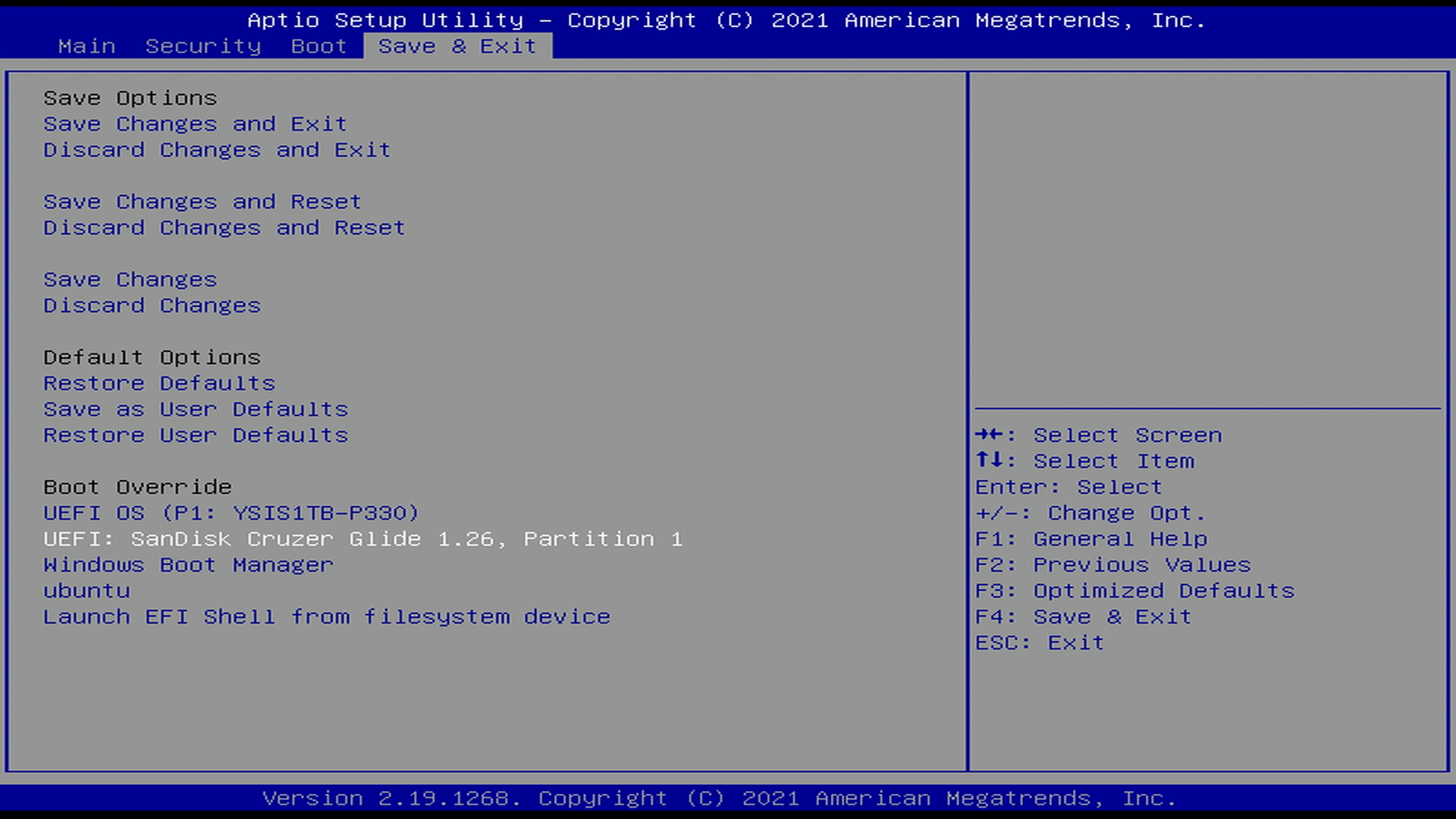The height and width of the screenshot is (819, 1456).
Task: Select Discard Changes and Reset
Action: (224, 227)
